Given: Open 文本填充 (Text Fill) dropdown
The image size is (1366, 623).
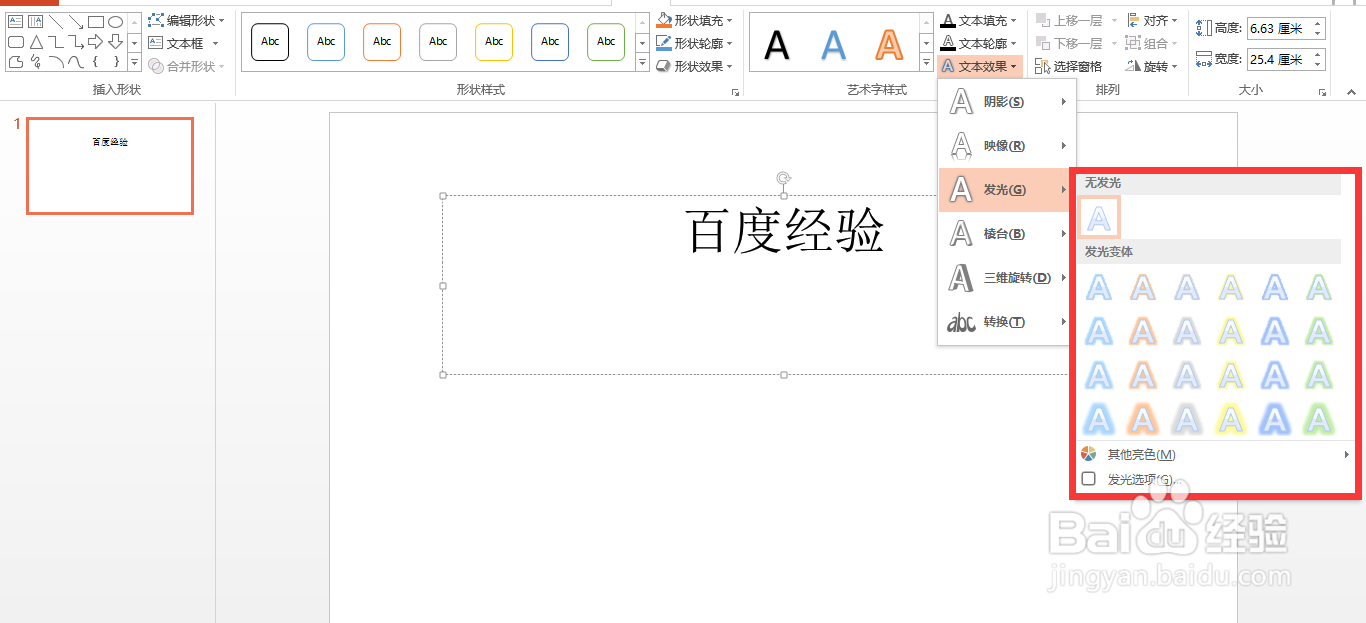Looking at the screenshot, I should [x=979, y=20].
